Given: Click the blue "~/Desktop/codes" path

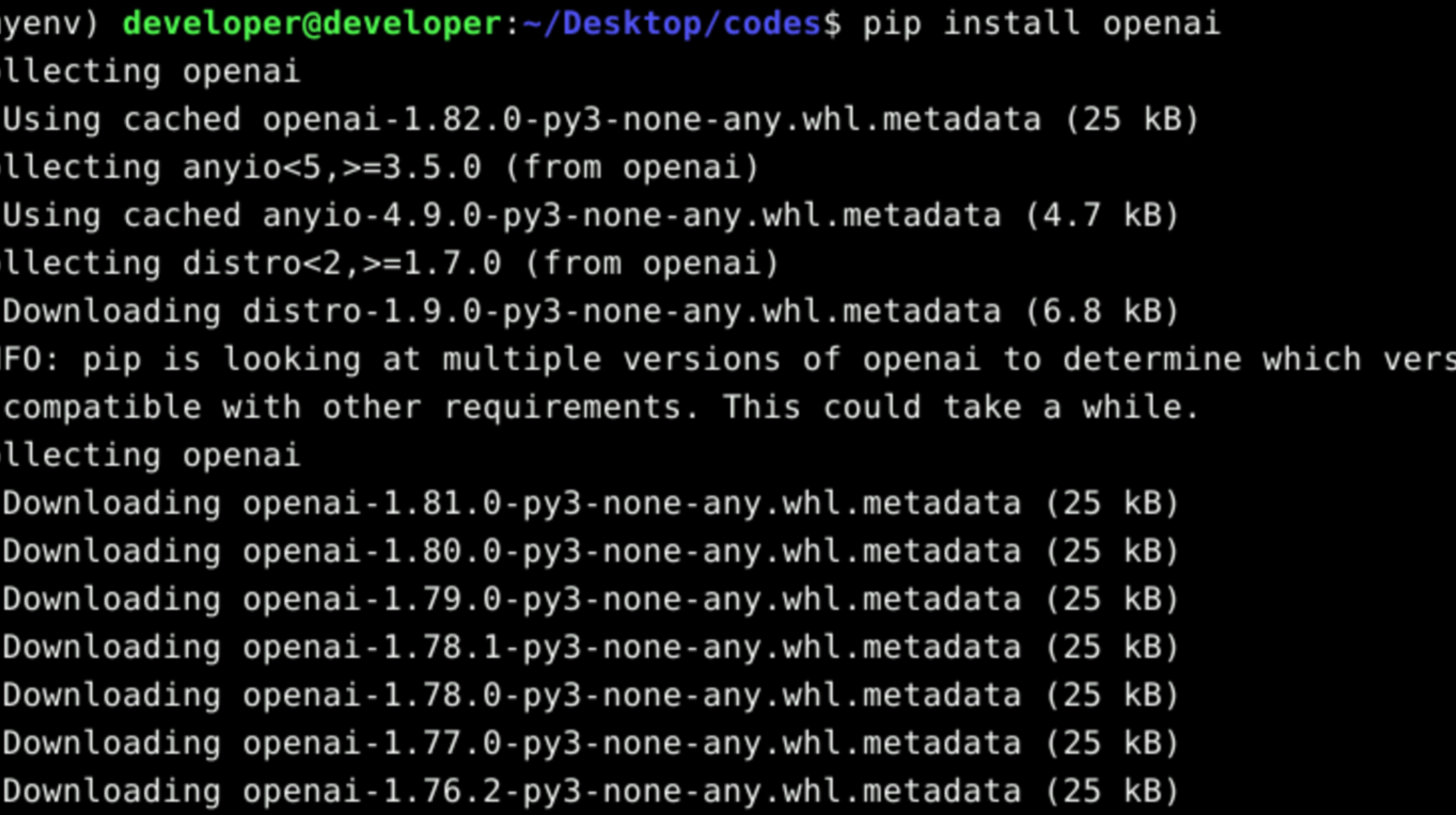Looking at the screenshot, I should [672, 24].
